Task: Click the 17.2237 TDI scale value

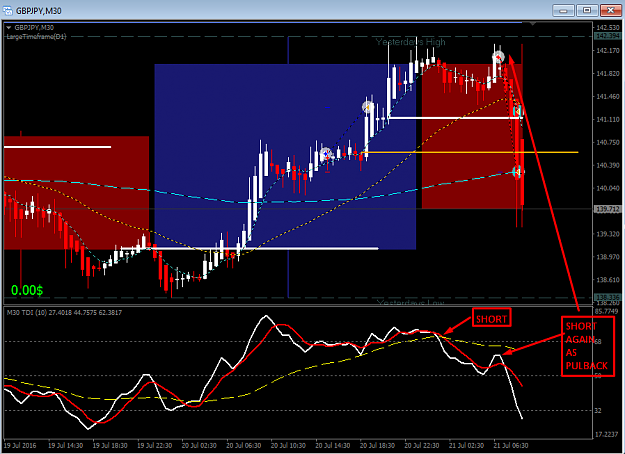Action: (606, 434)
